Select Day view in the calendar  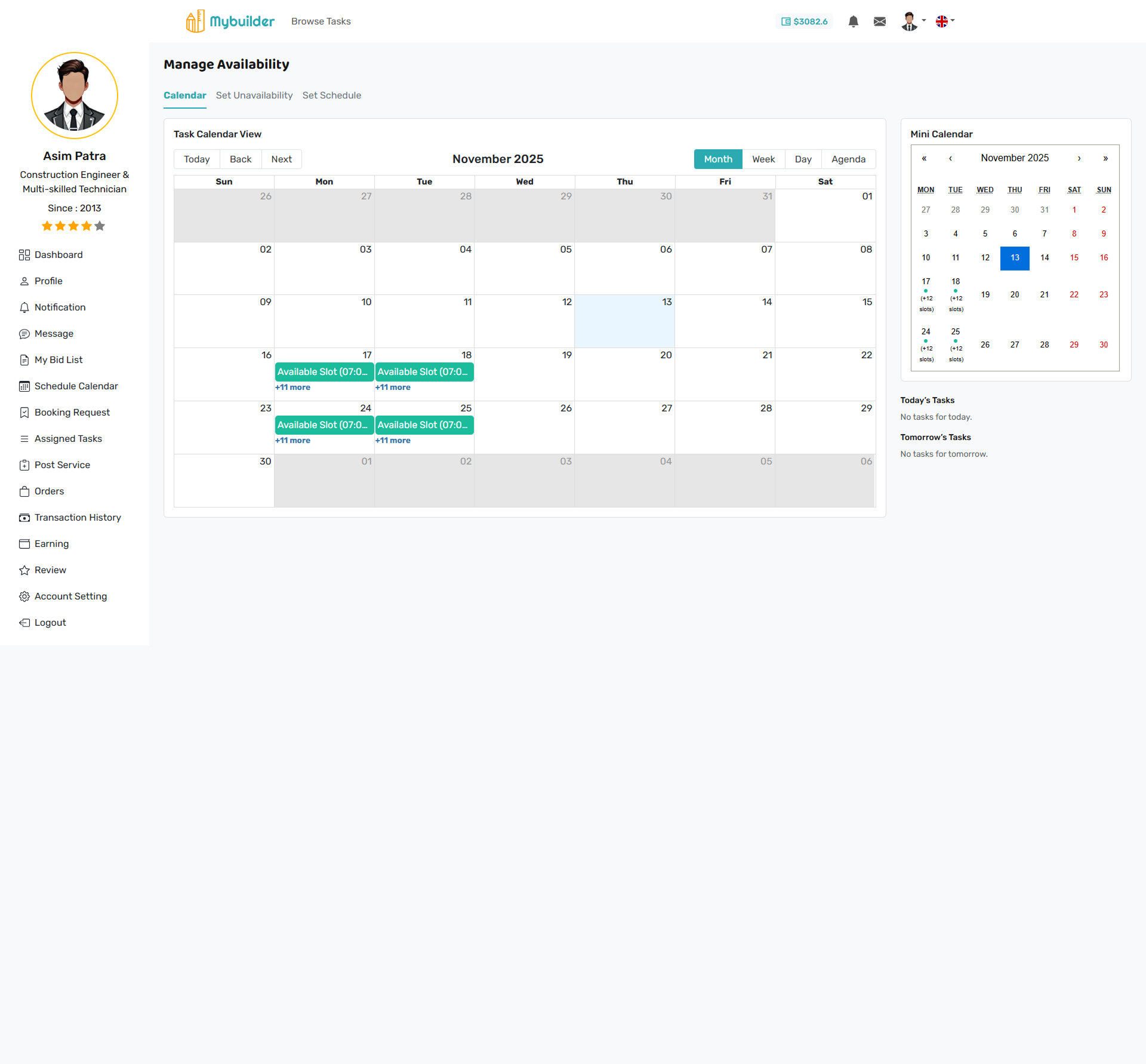[x=803, y=159]
